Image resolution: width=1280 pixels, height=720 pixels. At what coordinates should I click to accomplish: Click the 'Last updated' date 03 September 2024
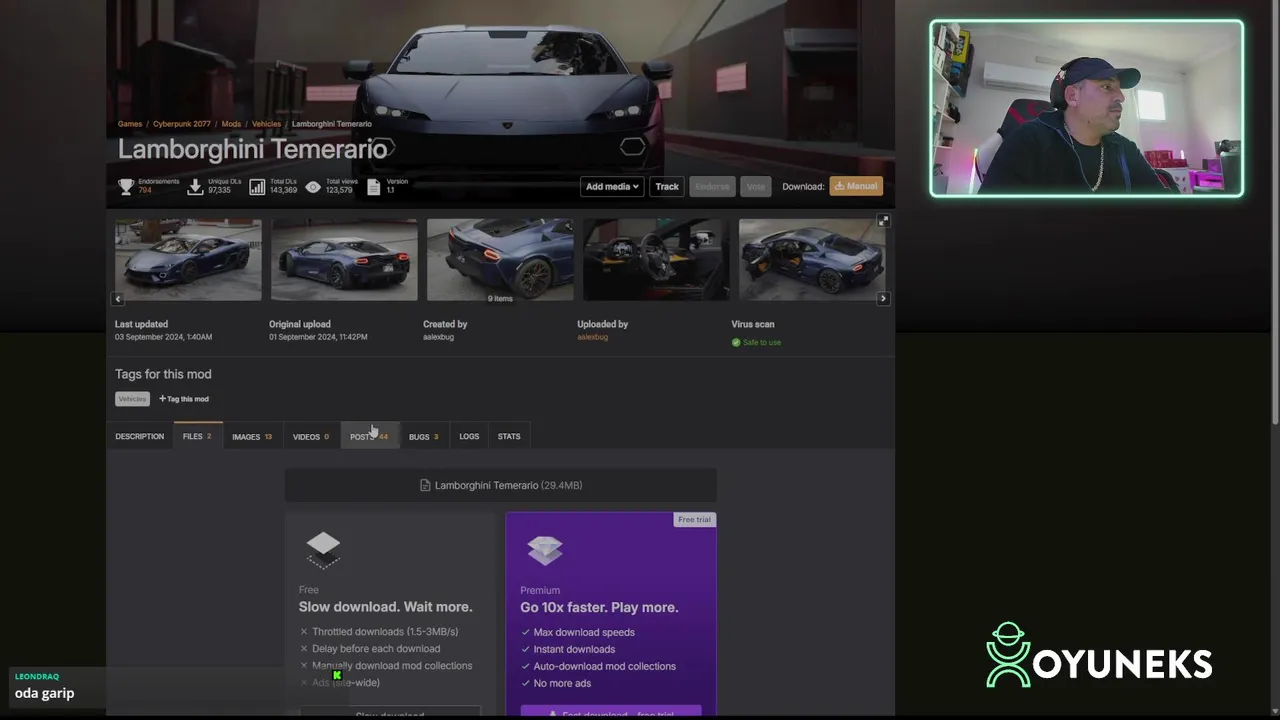(x=163, y=337)
